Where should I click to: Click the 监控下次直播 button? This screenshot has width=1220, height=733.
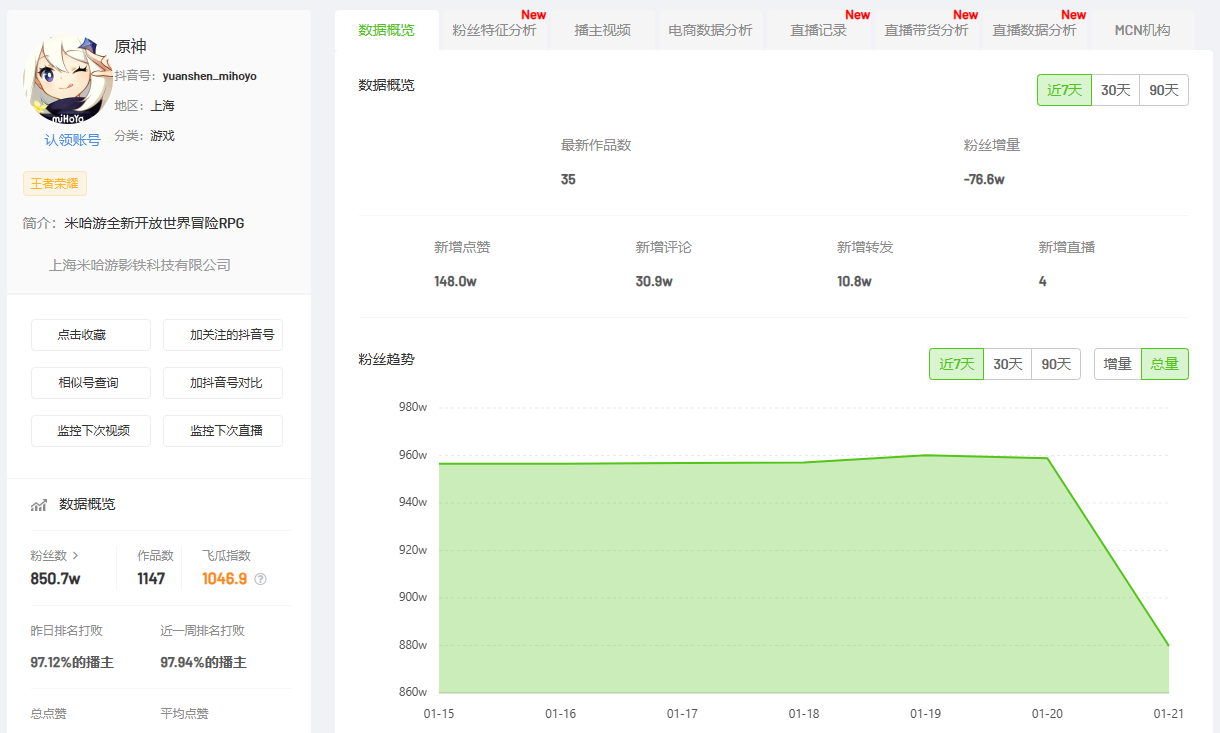coord(223,431)
